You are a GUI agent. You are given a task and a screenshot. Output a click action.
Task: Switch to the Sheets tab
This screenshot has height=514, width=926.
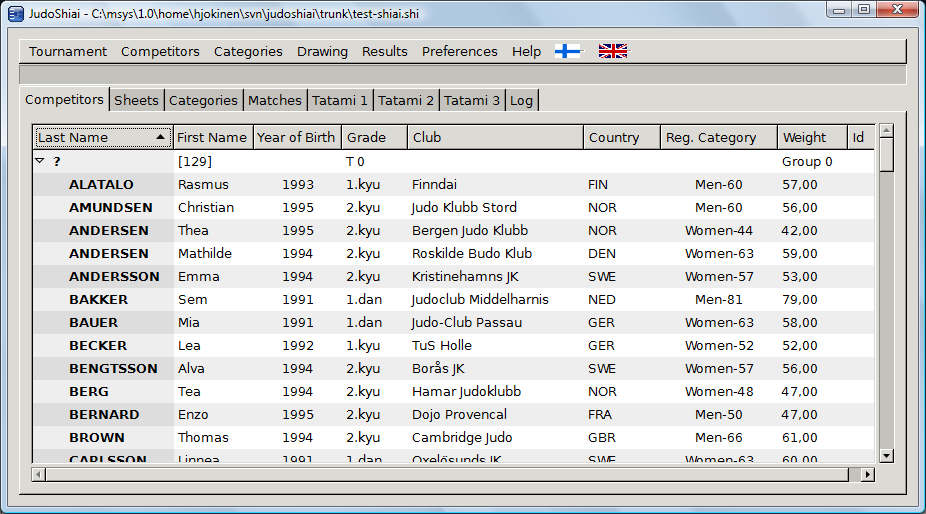click(x=136, y=100)
